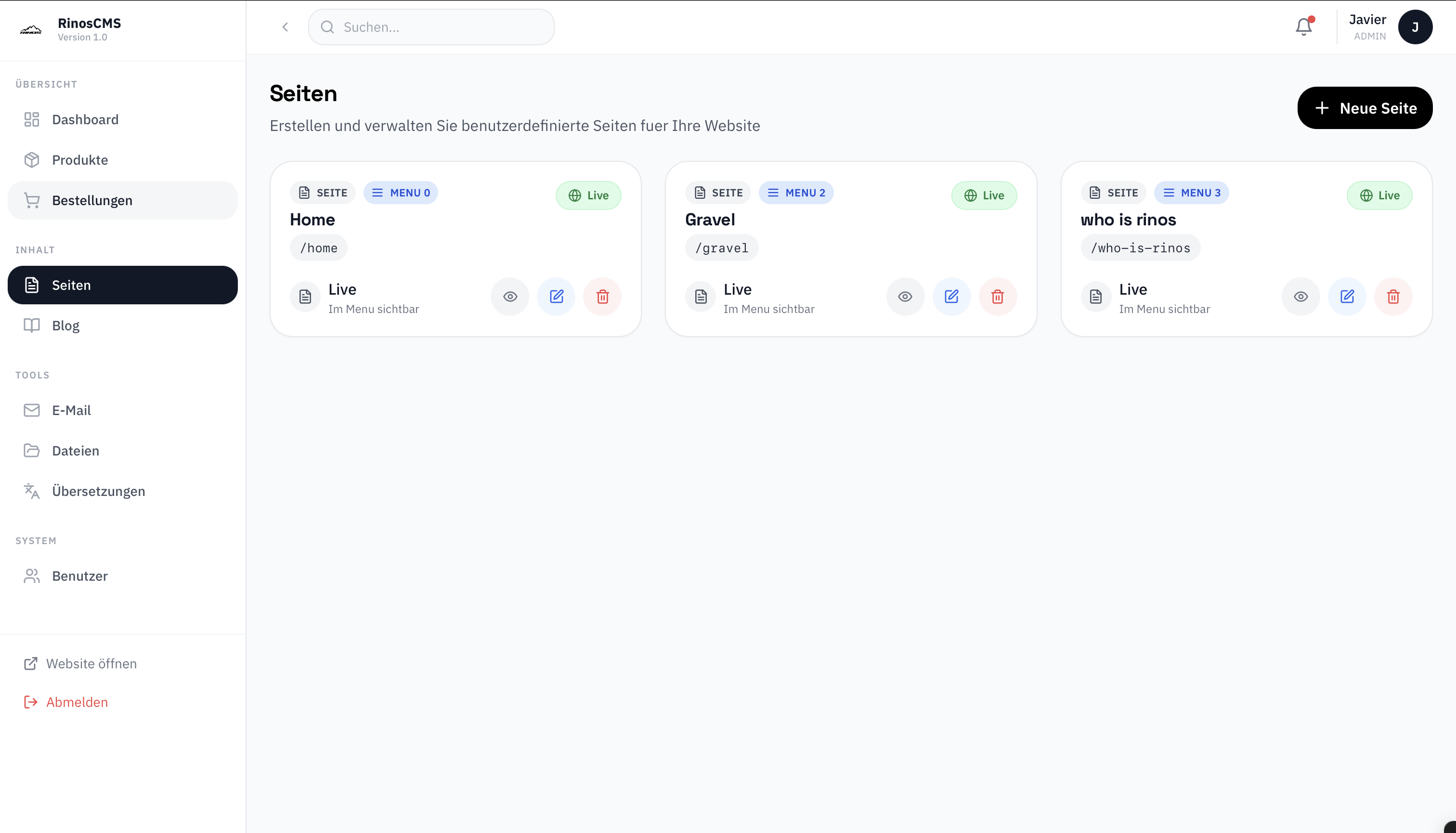Click SEITE badge on who is rinos card
The image size is (1456, 833).
pos(1113,193)
